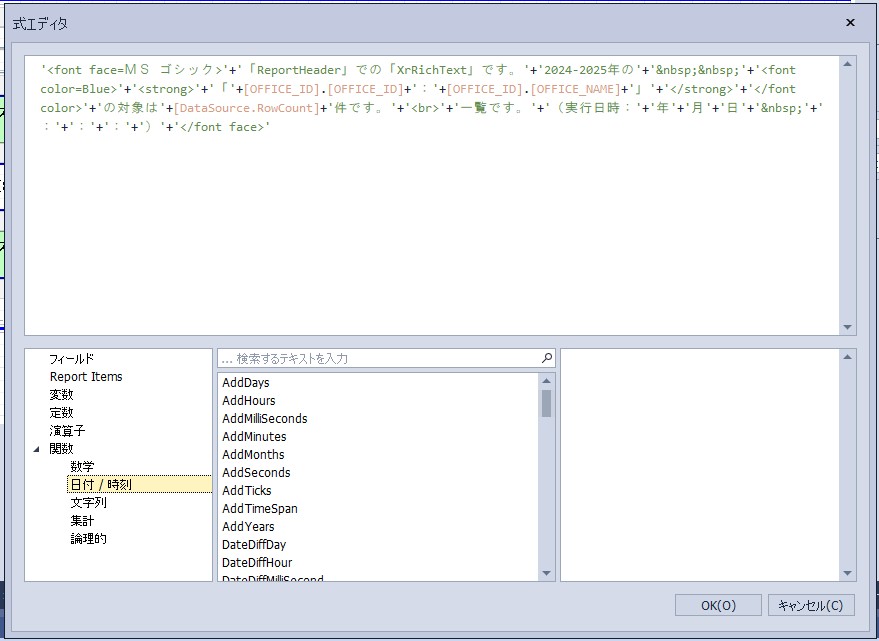Click the search magnifier icon

(x=547, y=358)
